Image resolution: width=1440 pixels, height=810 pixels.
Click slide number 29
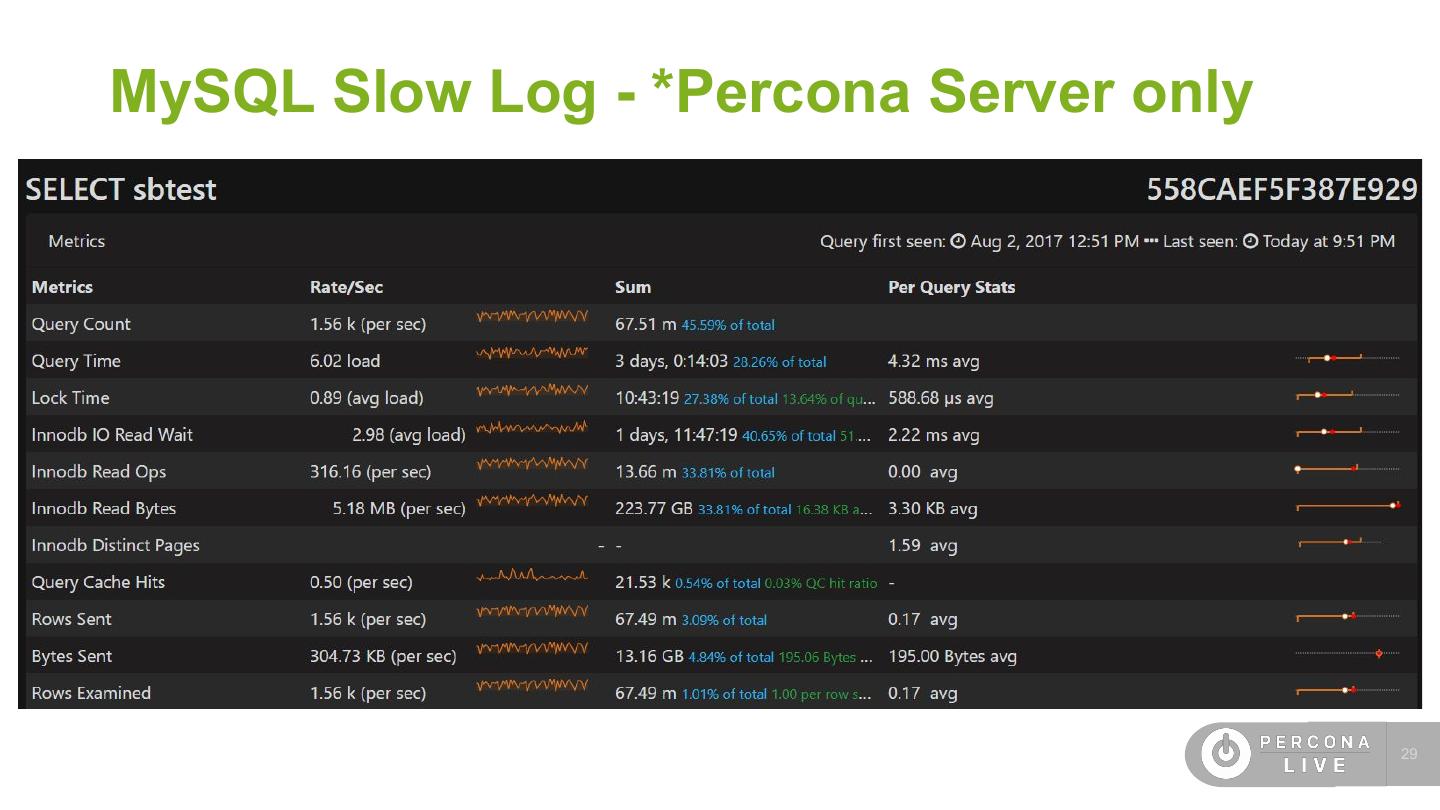click(1409, 753)
